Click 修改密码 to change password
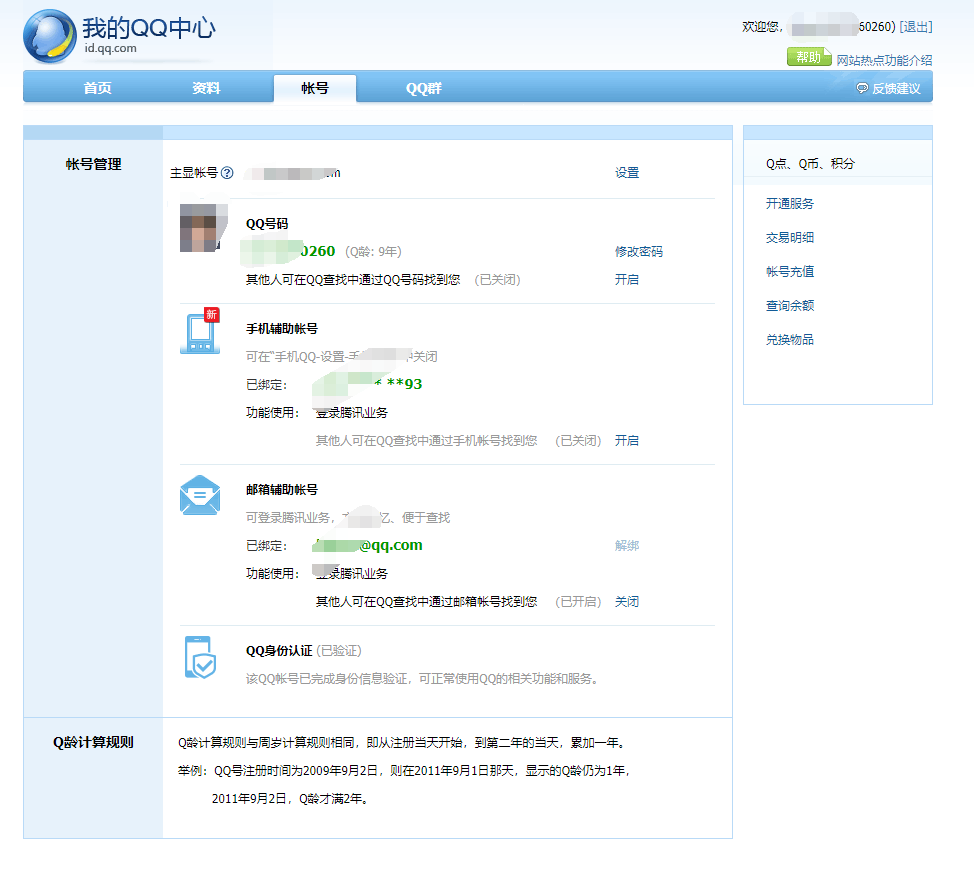The image size is (974, 877). point(638,252)
